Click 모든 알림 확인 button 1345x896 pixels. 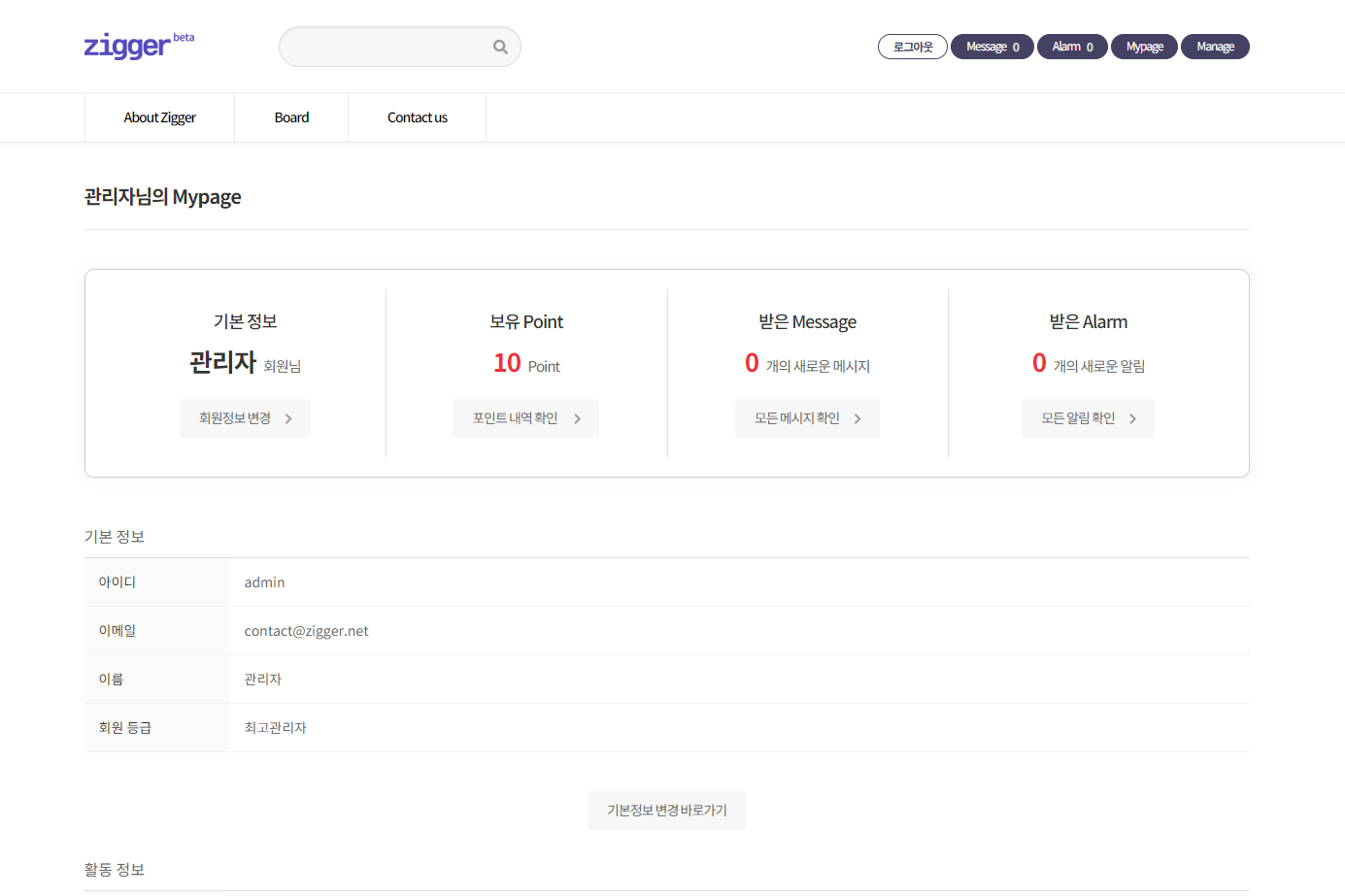click(x=1088, y=418)
